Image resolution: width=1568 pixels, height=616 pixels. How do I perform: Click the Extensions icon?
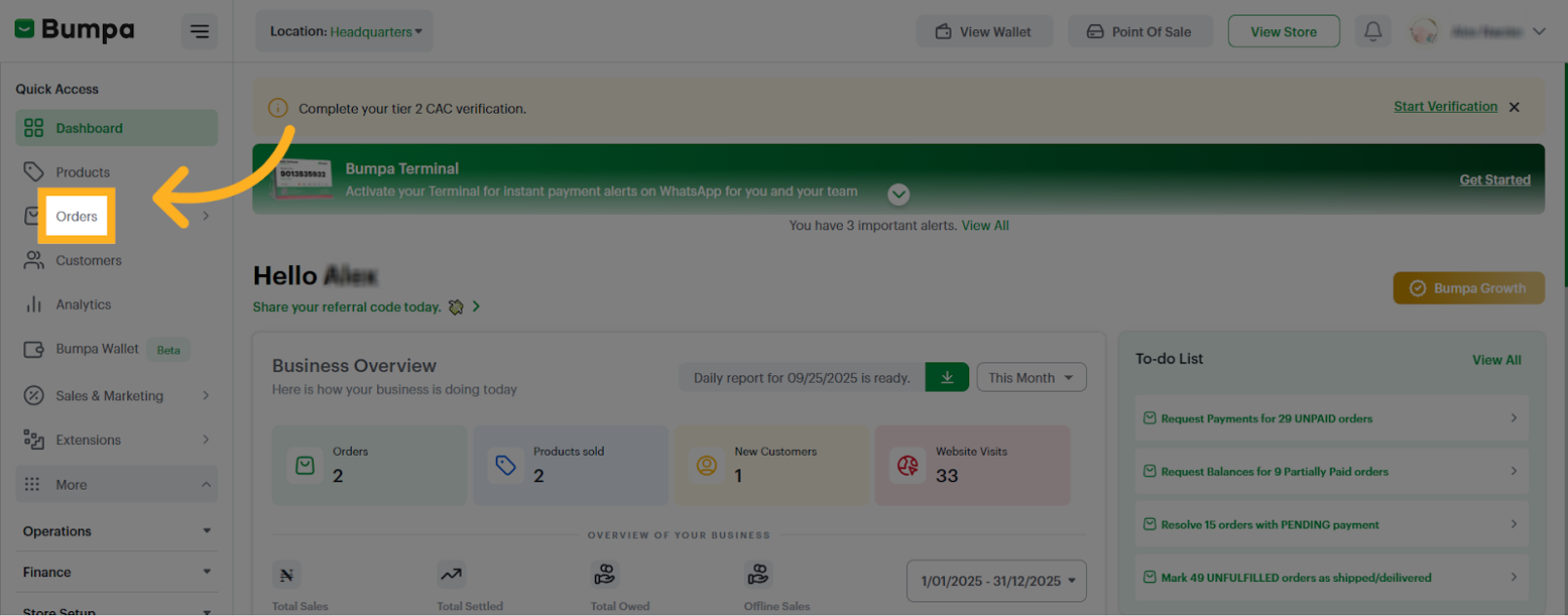coord(34,440)
